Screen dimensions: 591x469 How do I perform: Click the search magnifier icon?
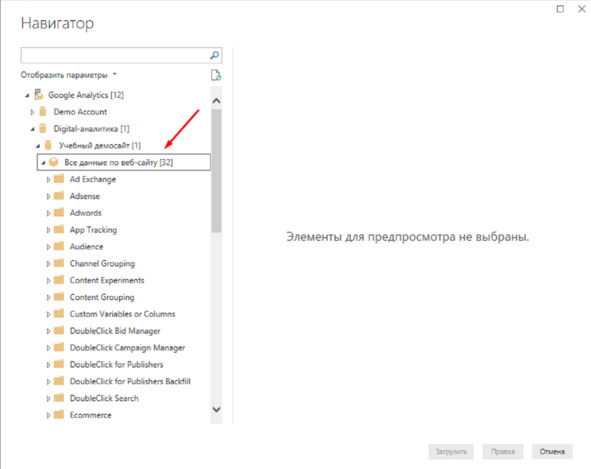coord(214,55)
